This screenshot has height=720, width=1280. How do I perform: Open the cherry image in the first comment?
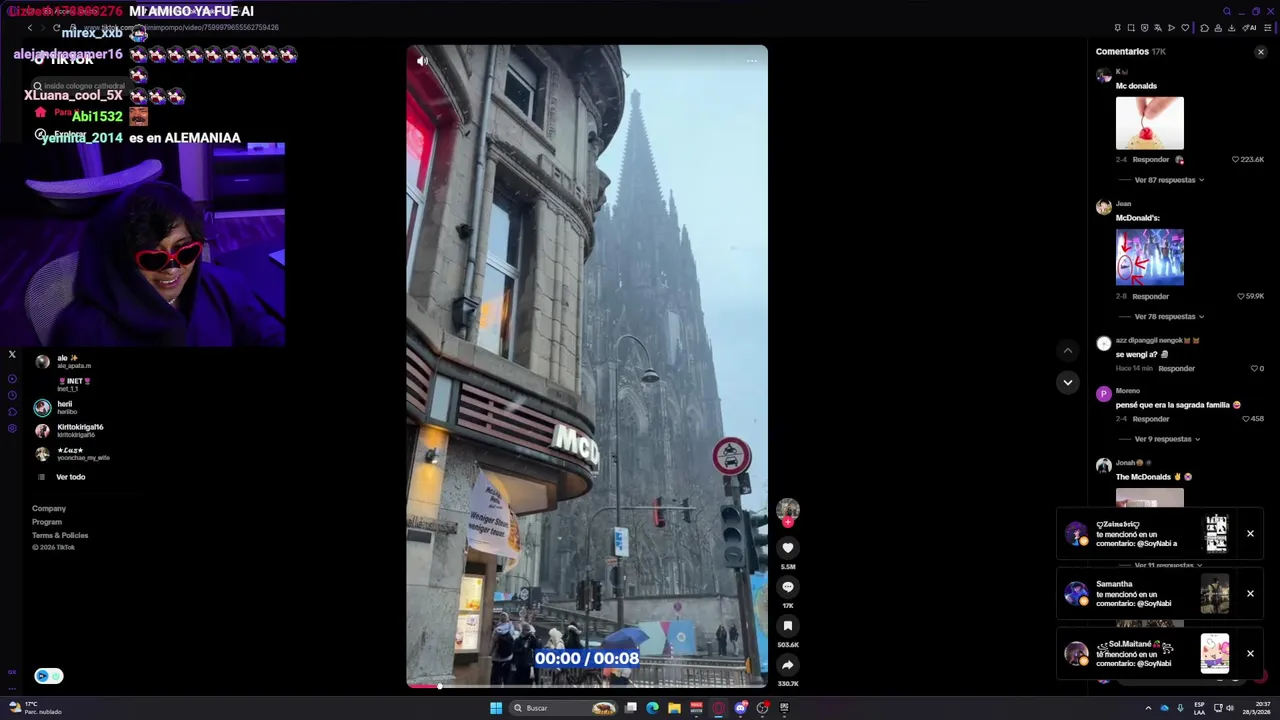tap(1149, 123)
